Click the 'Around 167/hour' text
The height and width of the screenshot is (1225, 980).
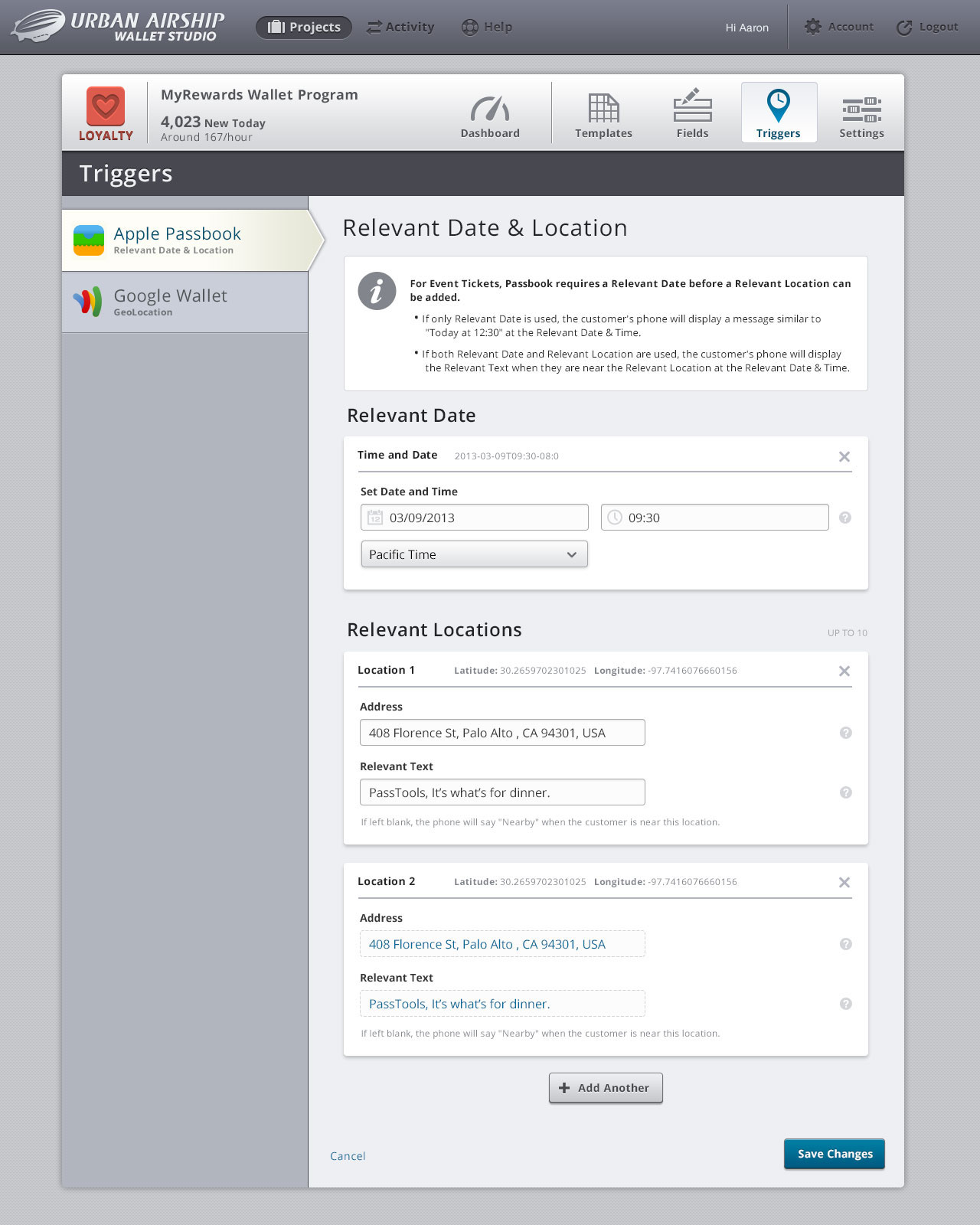207,137
